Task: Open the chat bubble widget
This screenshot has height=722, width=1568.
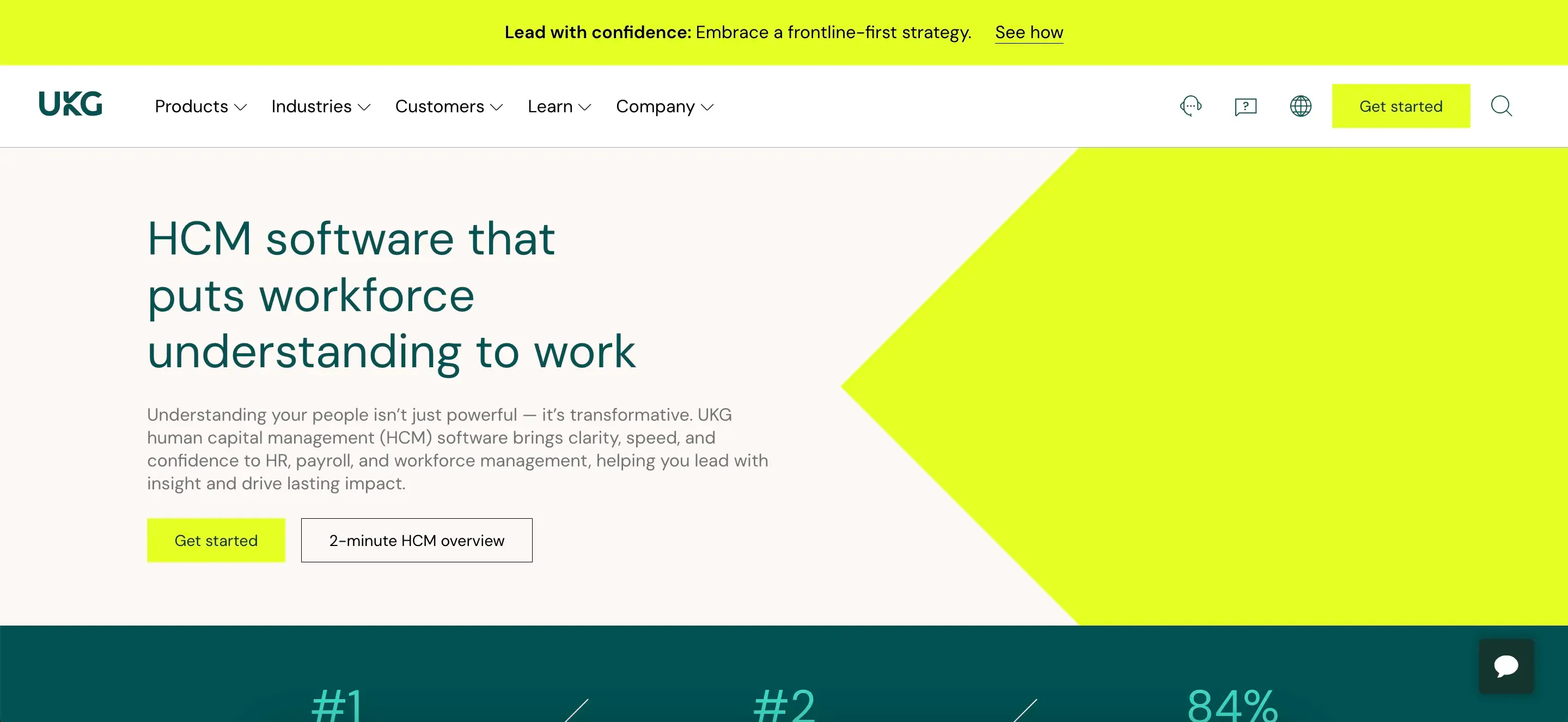Action: 1506,666
